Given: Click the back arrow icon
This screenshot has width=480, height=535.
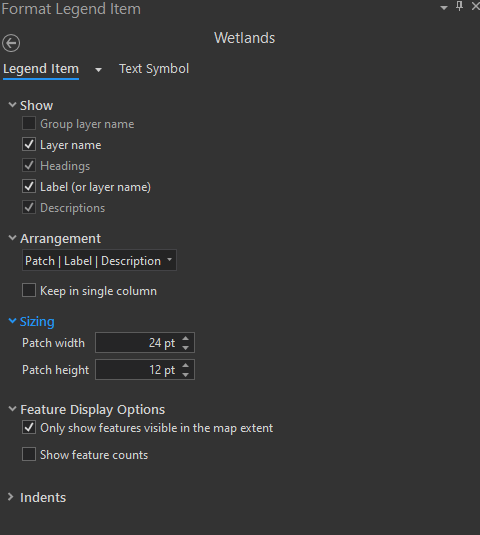Looking at the screenshot, I should coord(11,43).
